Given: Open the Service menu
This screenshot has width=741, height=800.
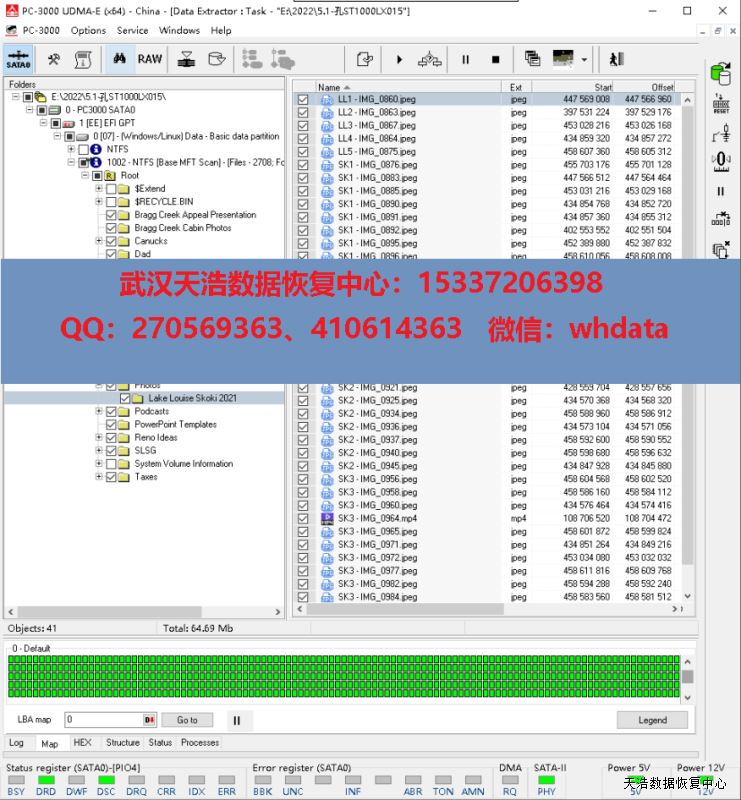Looking at the screenshot, I should (132, 30).
